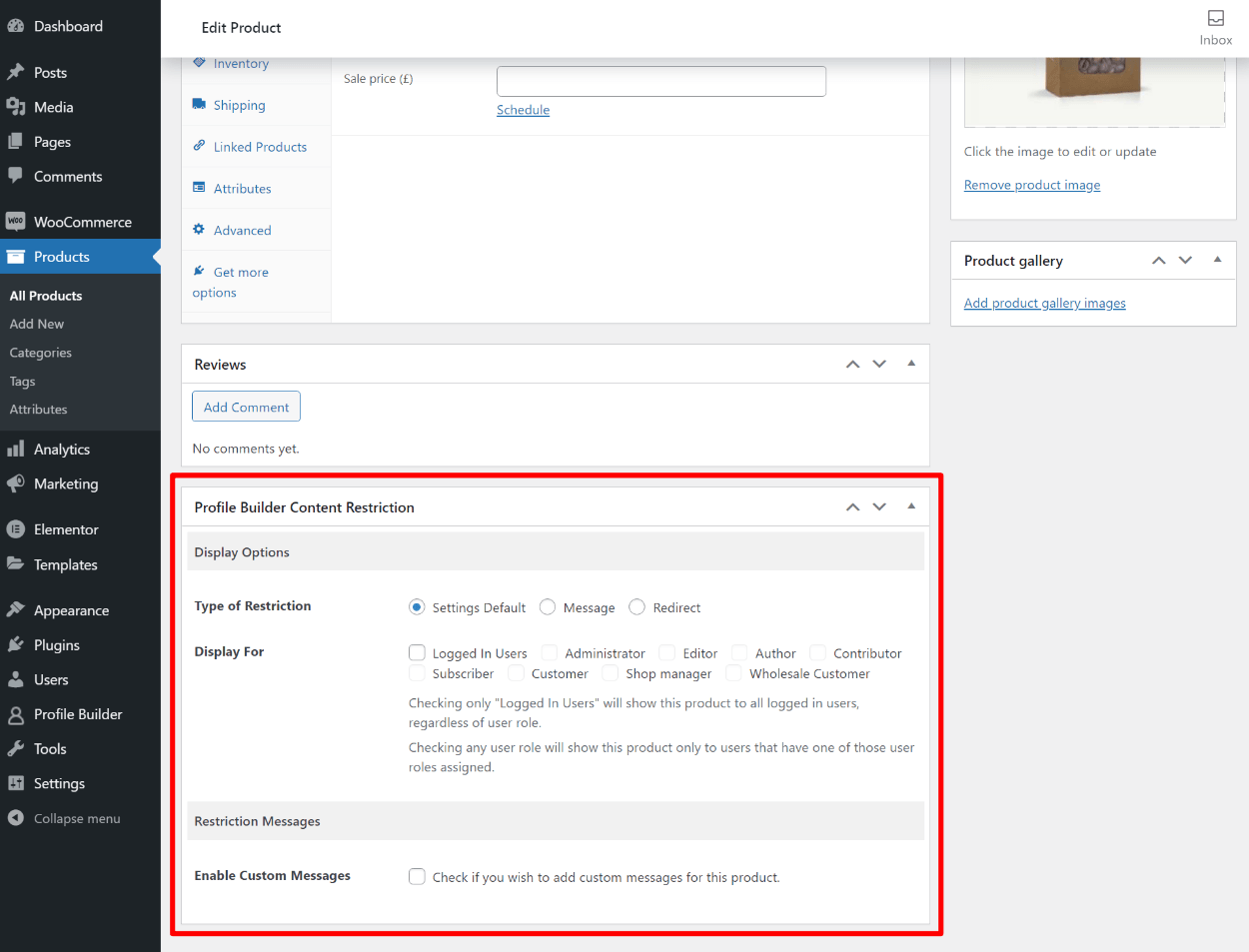Screen dimensions: 1249x952
Task: Check the Author role box
Action: point(739,652)
